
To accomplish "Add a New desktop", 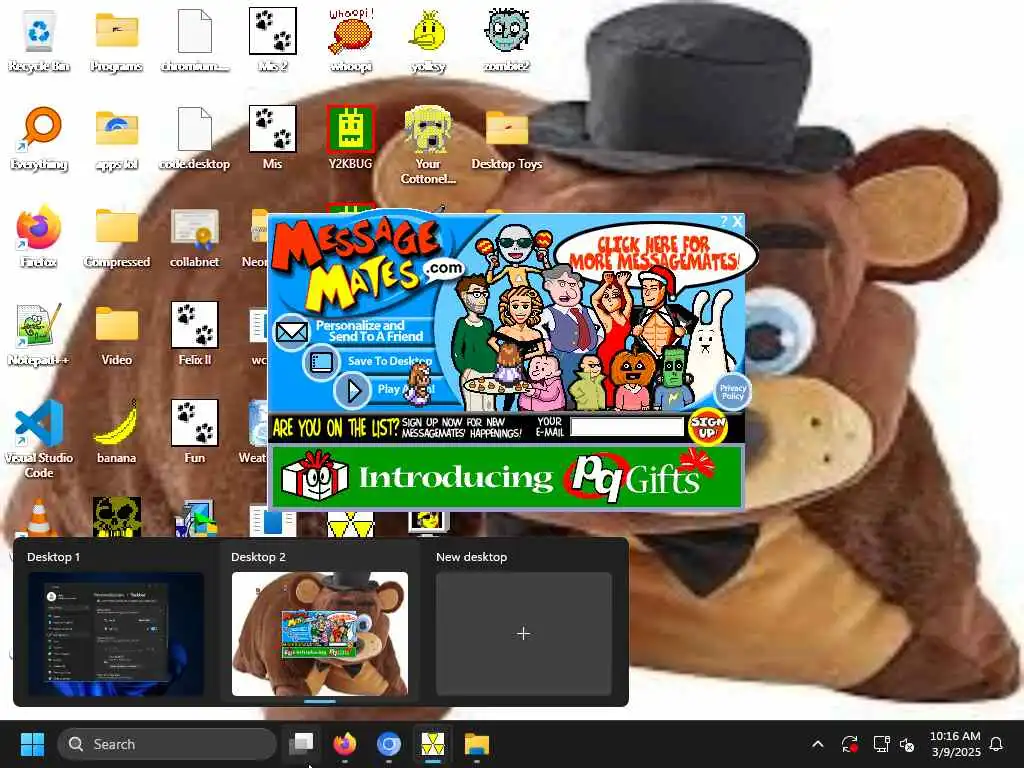I will 524,633.
